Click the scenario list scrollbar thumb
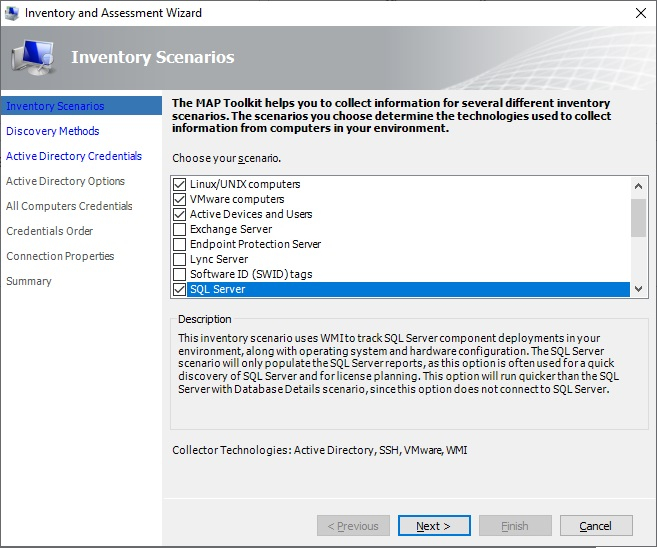Image resolution: width=657 pixels, height=548 pixels. [639, 218]
